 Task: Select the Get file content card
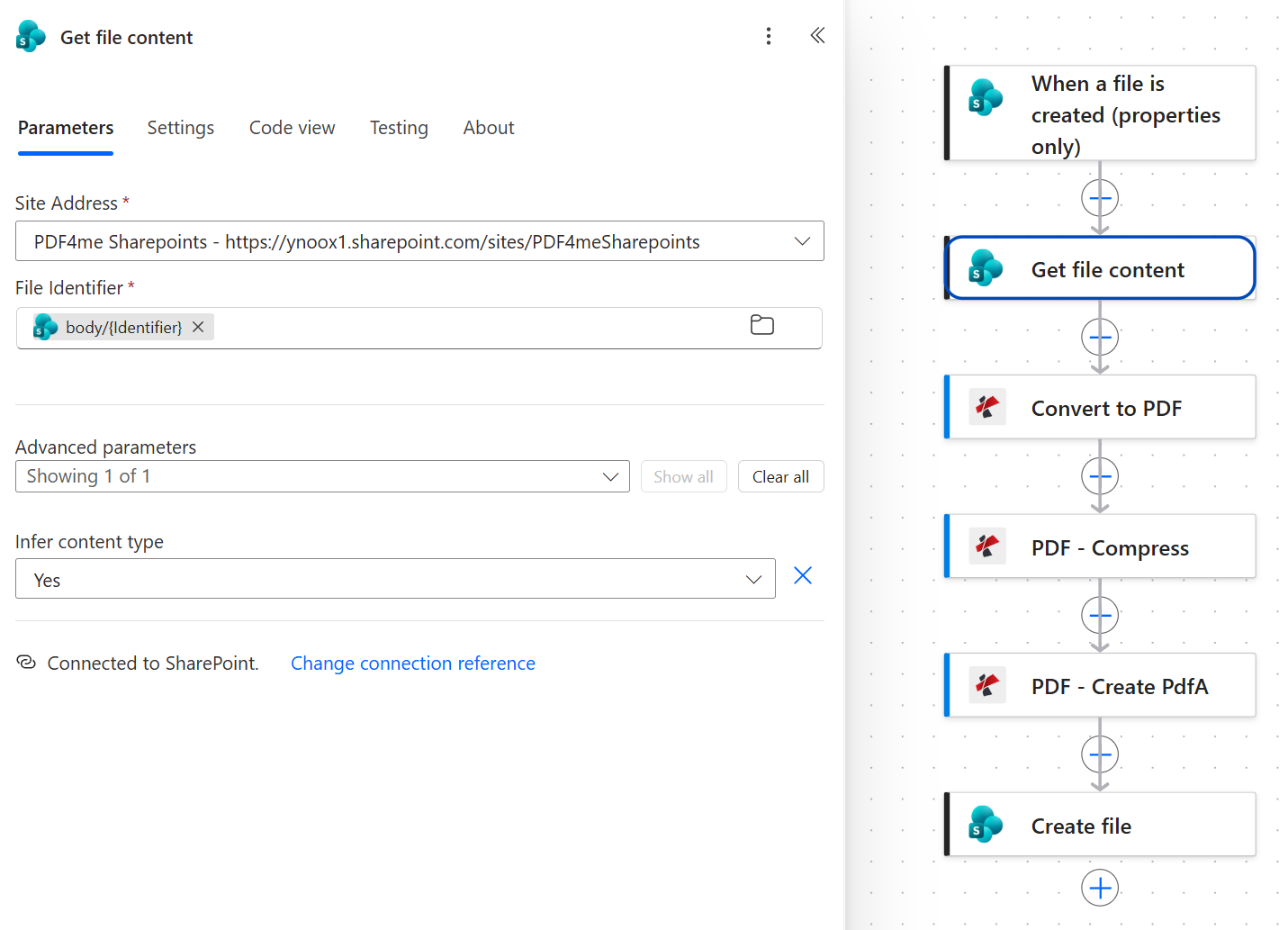pyautogui.click(x=1100, y=267)
